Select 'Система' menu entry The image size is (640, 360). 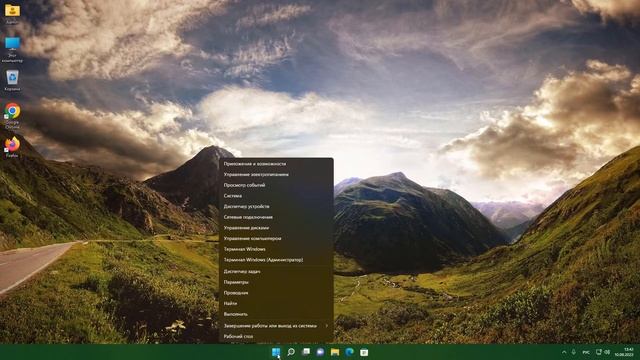[276, 196]
